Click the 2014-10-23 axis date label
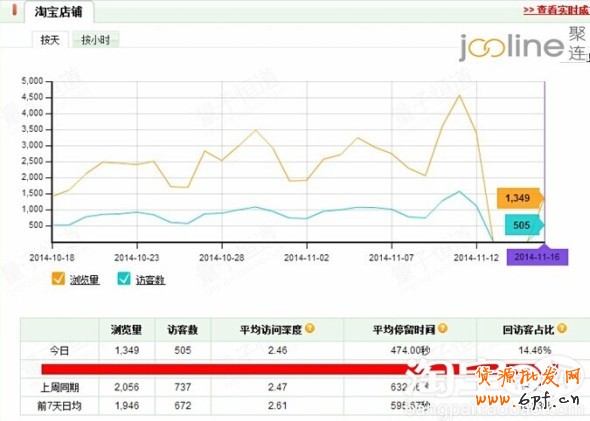Viewport: 590px width, 421px height. pos(137,258)
